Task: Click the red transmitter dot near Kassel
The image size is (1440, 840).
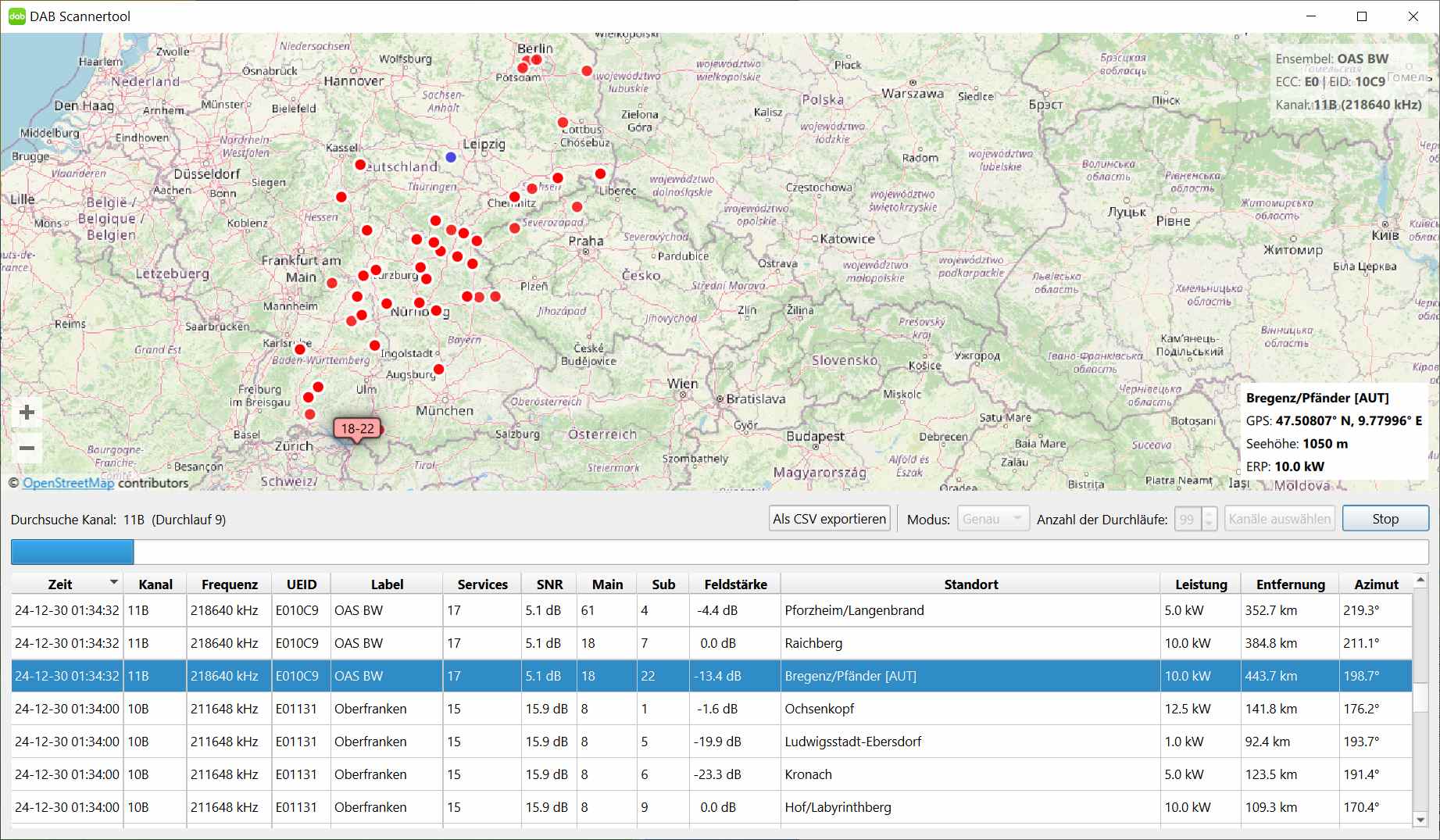Action: coord(360,165)
